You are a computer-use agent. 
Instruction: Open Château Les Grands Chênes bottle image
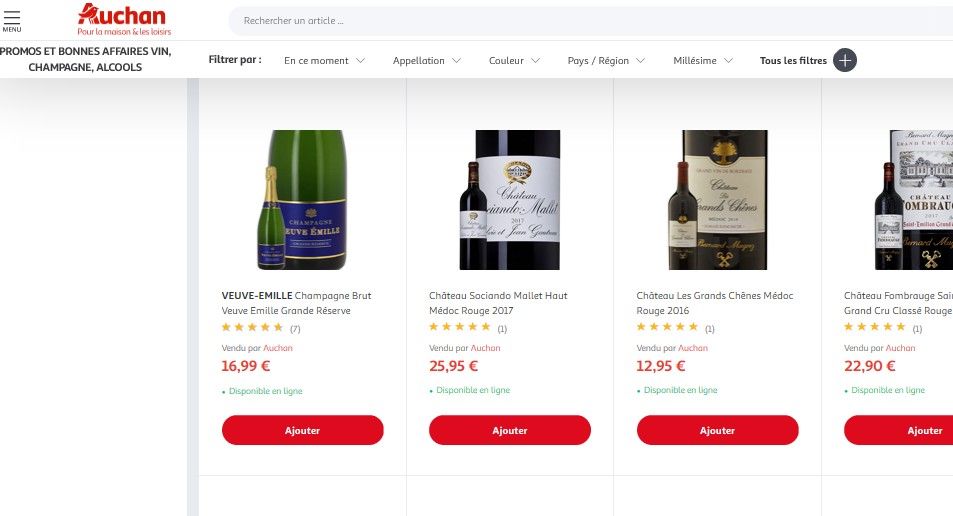pos(717,200)
